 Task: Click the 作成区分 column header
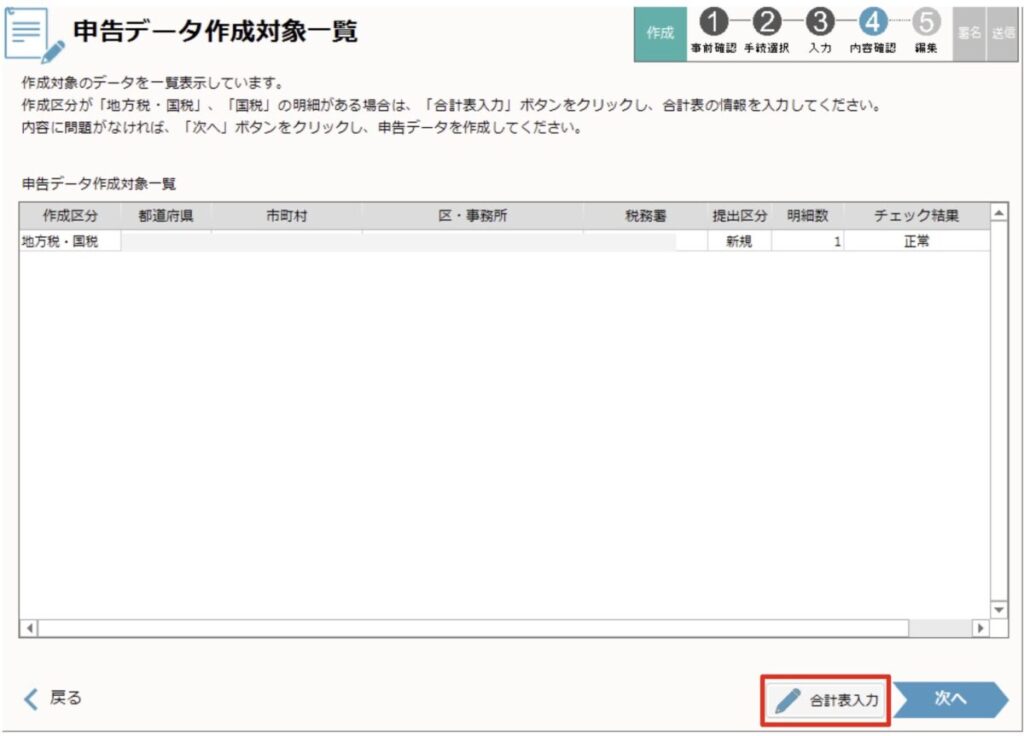70,216
